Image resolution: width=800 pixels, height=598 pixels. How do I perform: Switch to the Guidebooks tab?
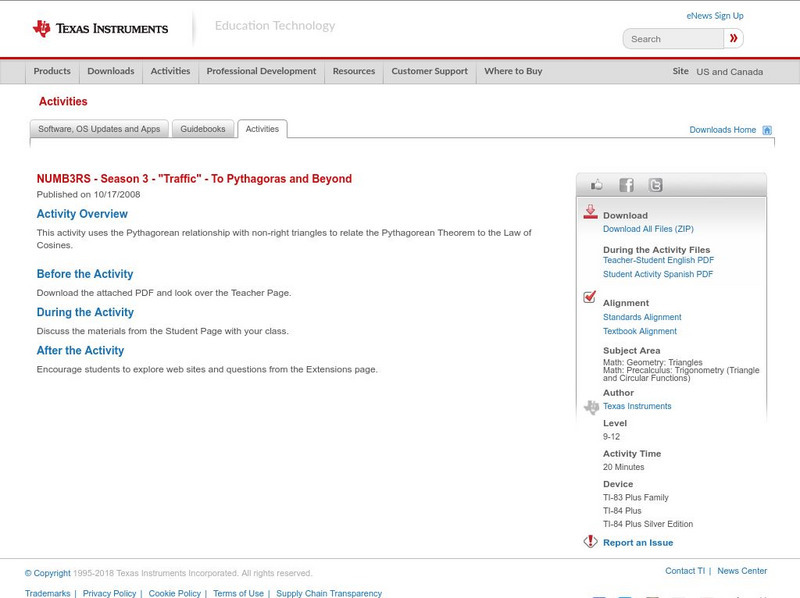click(203, 129)
